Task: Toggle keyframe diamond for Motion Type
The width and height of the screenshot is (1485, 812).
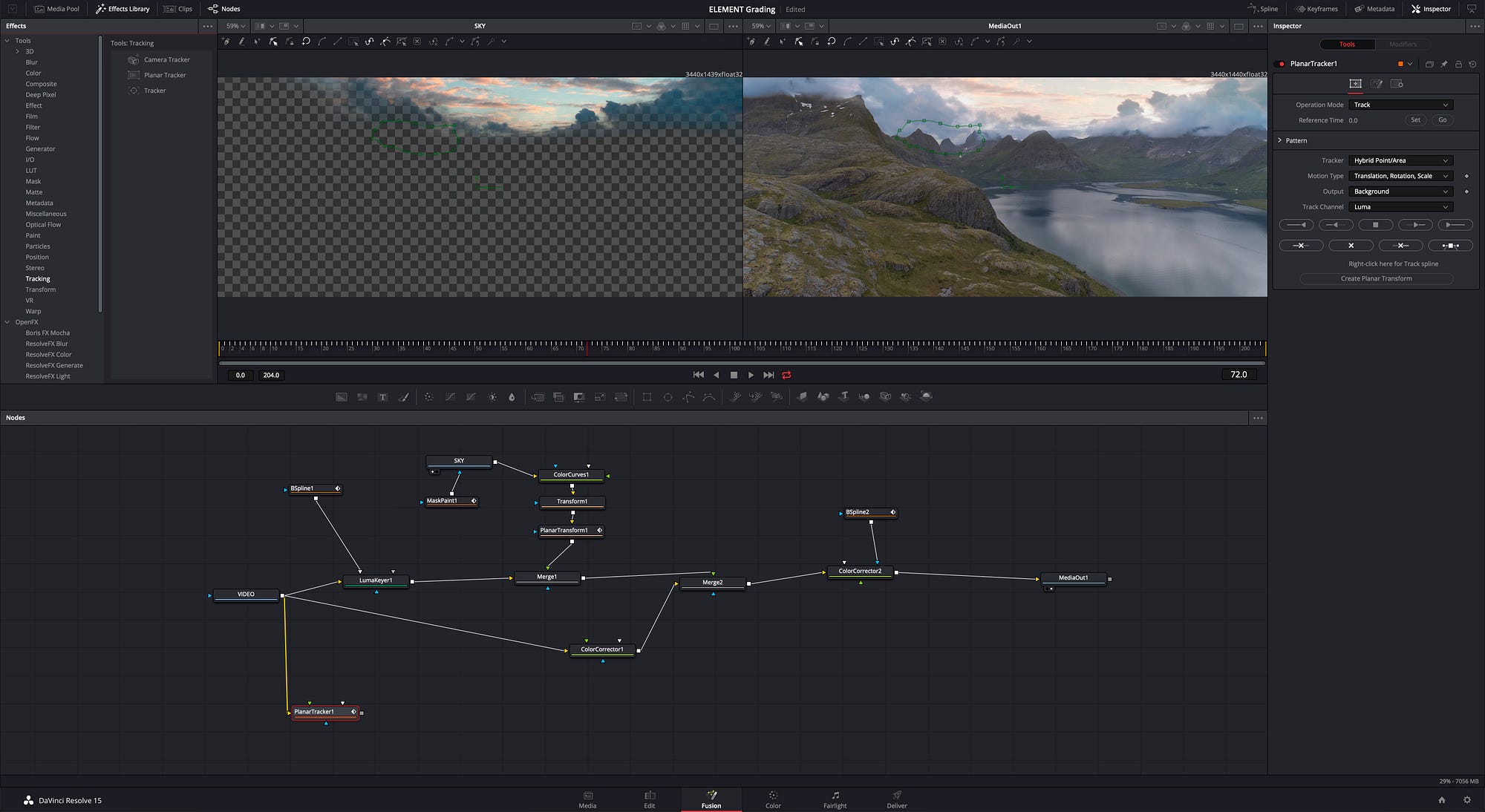Action: 1466,176
